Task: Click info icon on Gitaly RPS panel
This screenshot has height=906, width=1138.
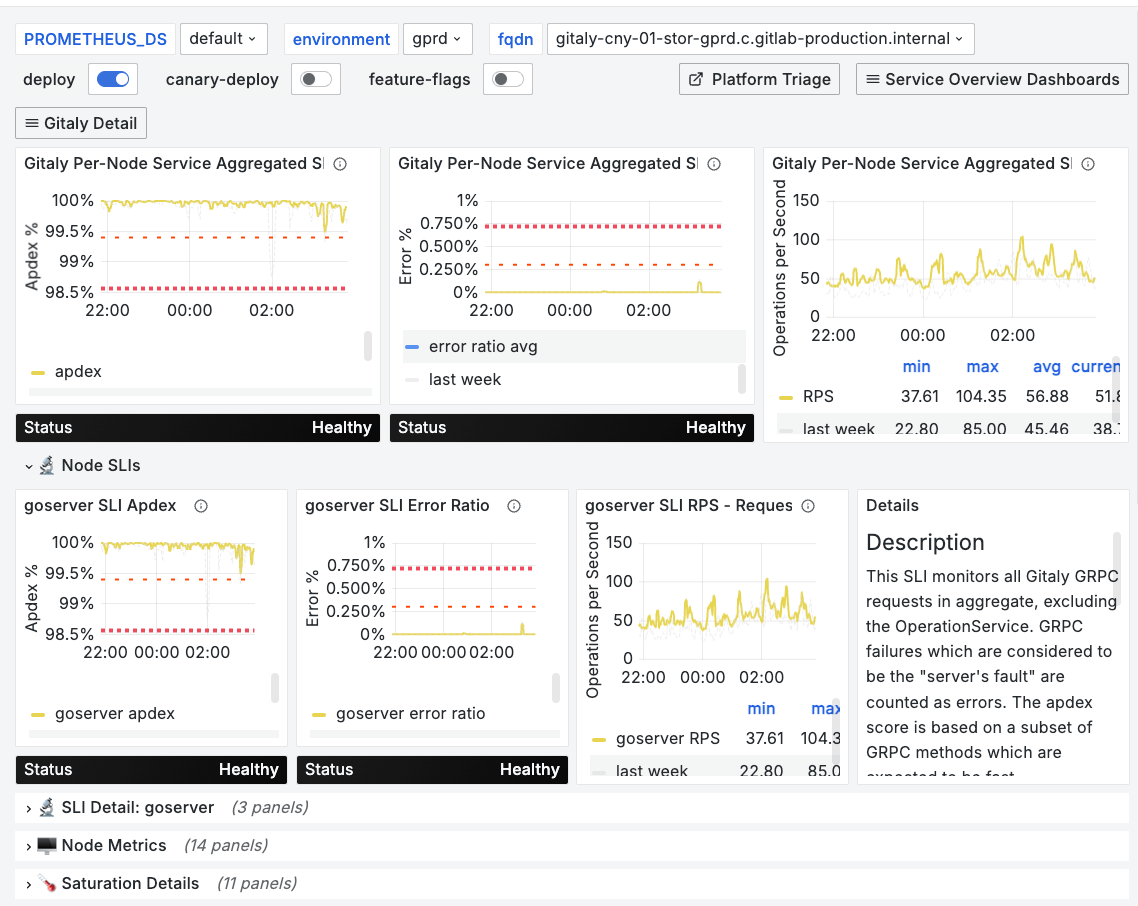Action: coord(1088,164)
